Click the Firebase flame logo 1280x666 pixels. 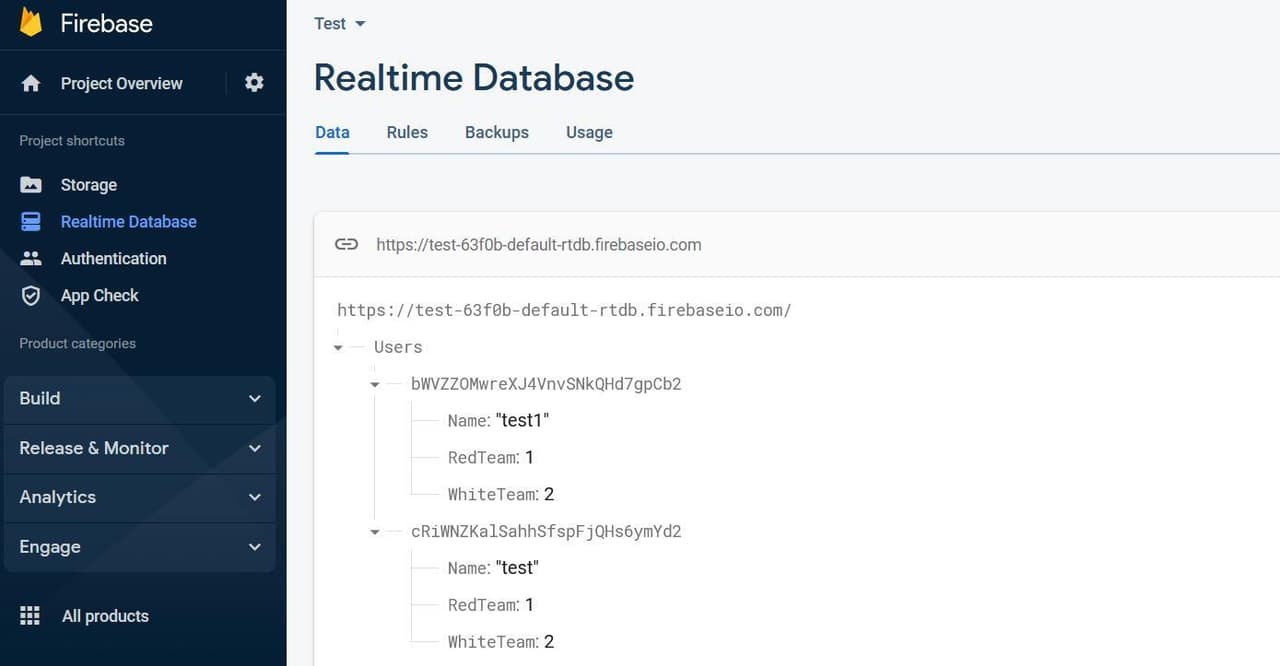31,22
